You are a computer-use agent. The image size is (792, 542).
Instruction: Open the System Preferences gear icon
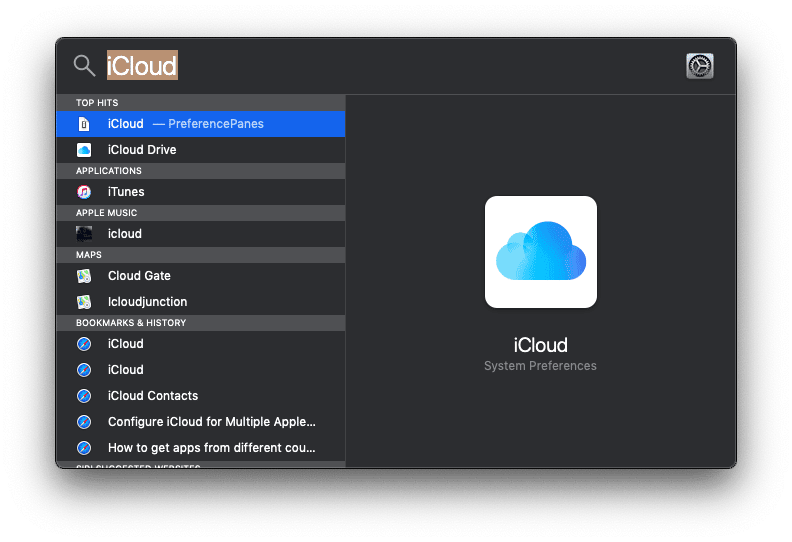[x=700, y=66]
